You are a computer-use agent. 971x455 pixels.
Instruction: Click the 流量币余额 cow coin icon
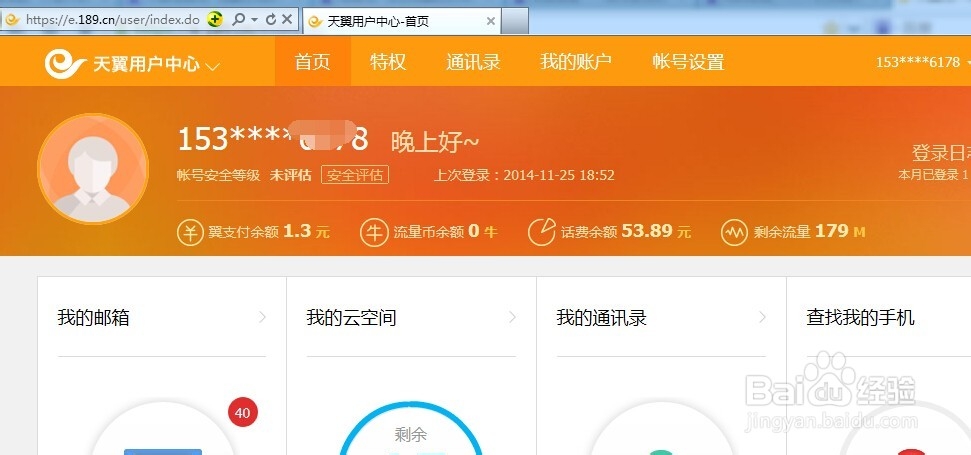pos(374,233)
